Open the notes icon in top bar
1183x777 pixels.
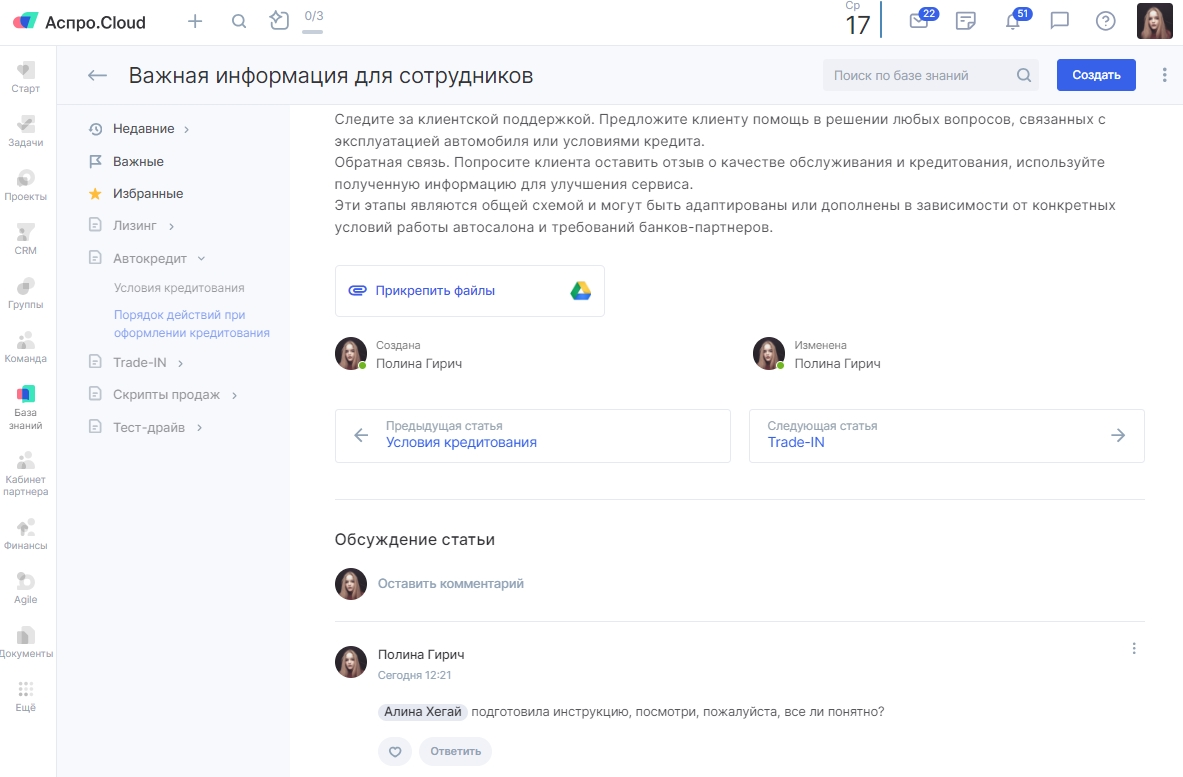(x=965, y=21)
